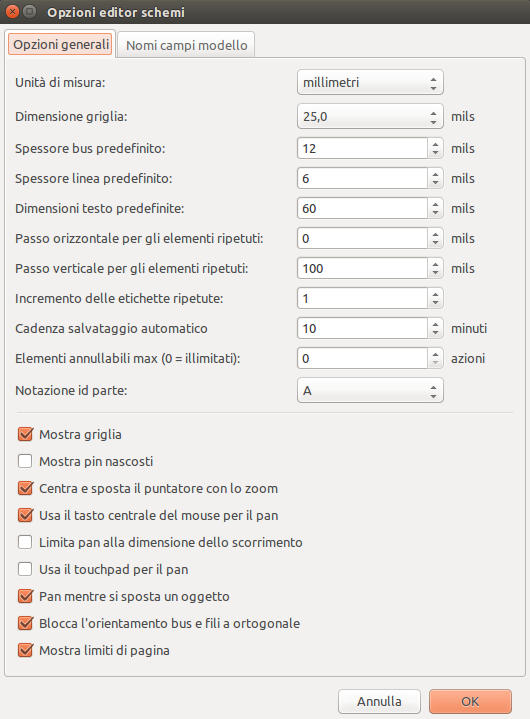Screen dimensions: 530x719
Task: Uncheck Mostra limiti di pagina
Action: [x=25, y=650]
